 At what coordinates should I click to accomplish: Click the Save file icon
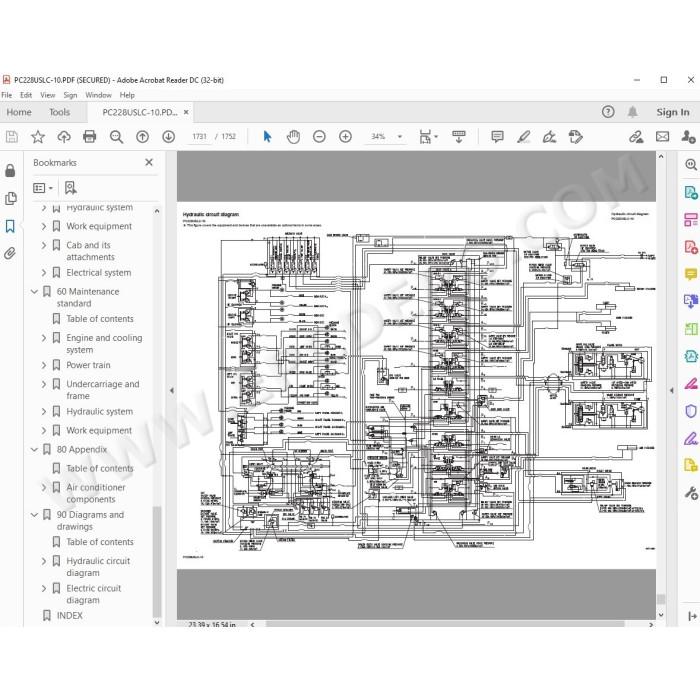click(12, 137)
